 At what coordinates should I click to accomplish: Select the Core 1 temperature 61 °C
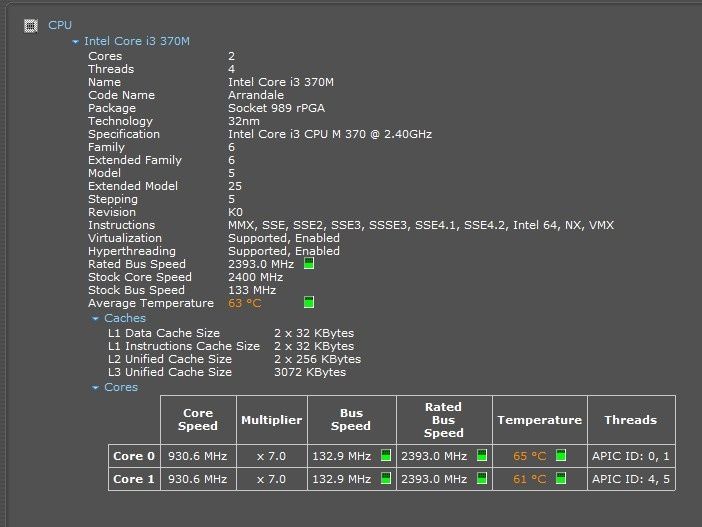[530, 479]
